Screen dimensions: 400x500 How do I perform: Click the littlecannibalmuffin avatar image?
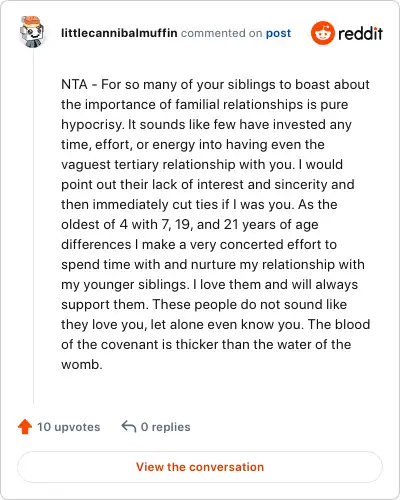point(32,32)
